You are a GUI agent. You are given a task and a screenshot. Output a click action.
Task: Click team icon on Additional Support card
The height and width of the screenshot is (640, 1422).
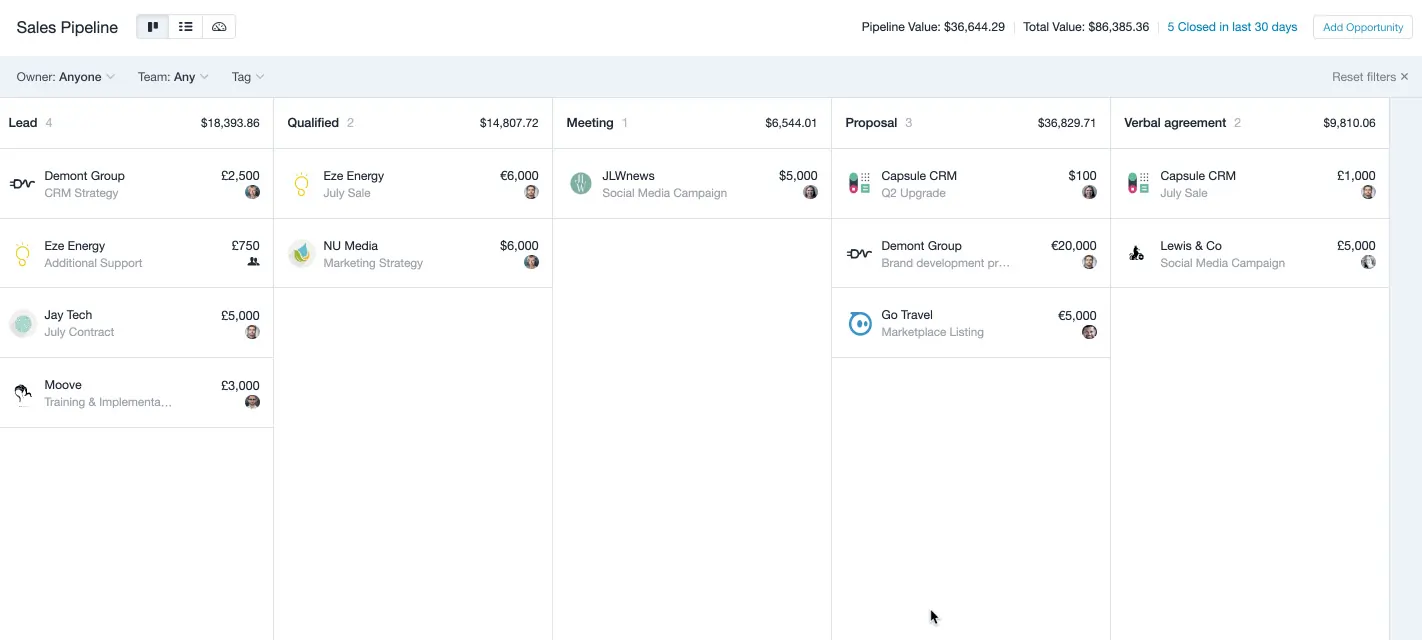(x=253, y=262)
